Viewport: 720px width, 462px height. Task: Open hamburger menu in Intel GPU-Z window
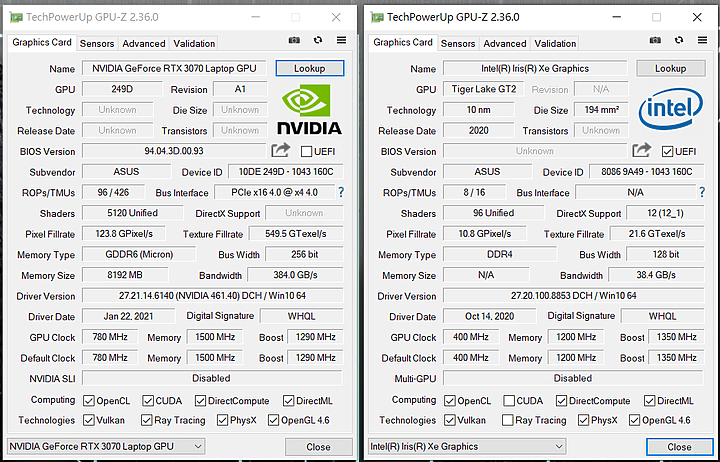[702, 40]
